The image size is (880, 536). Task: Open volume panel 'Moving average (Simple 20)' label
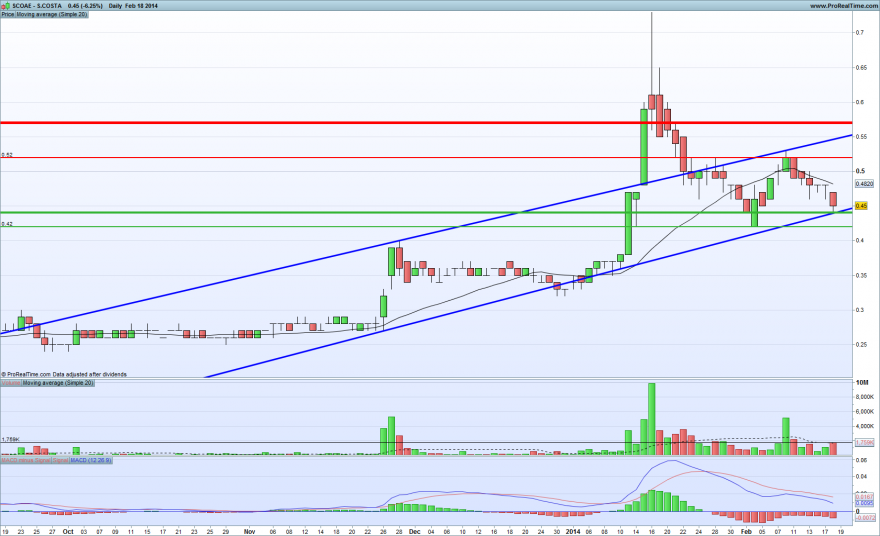[58, 383]
